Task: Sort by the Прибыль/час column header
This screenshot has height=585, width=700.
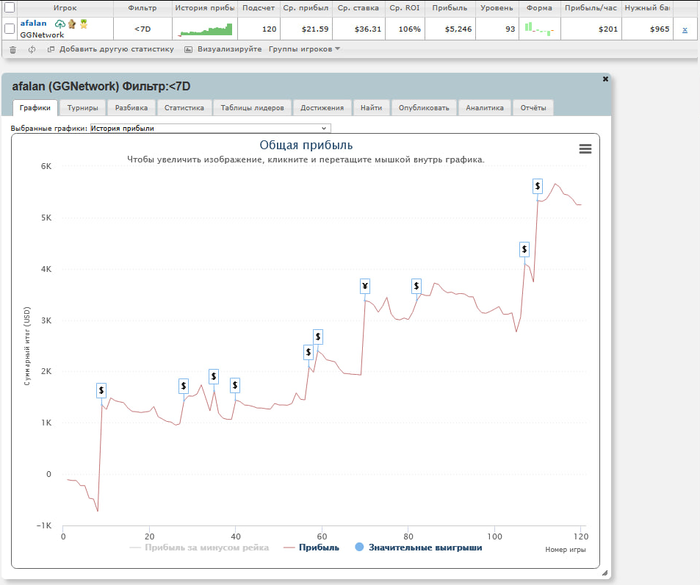Action: pos(591,8)
